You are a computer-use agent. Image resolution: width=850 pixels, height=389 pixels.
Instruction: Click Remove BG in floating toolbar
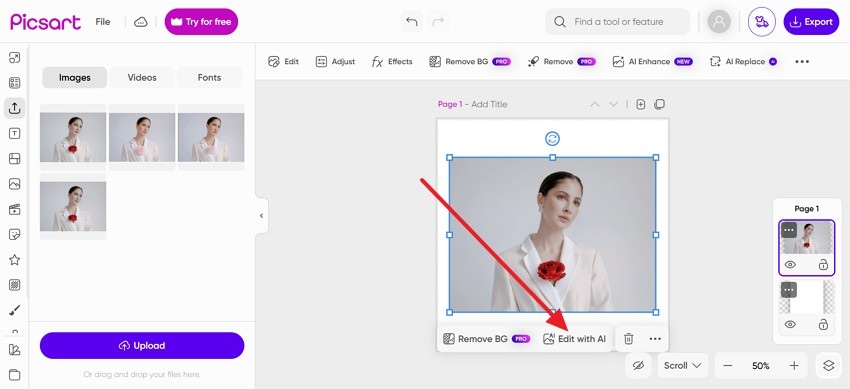pos(486,339)
